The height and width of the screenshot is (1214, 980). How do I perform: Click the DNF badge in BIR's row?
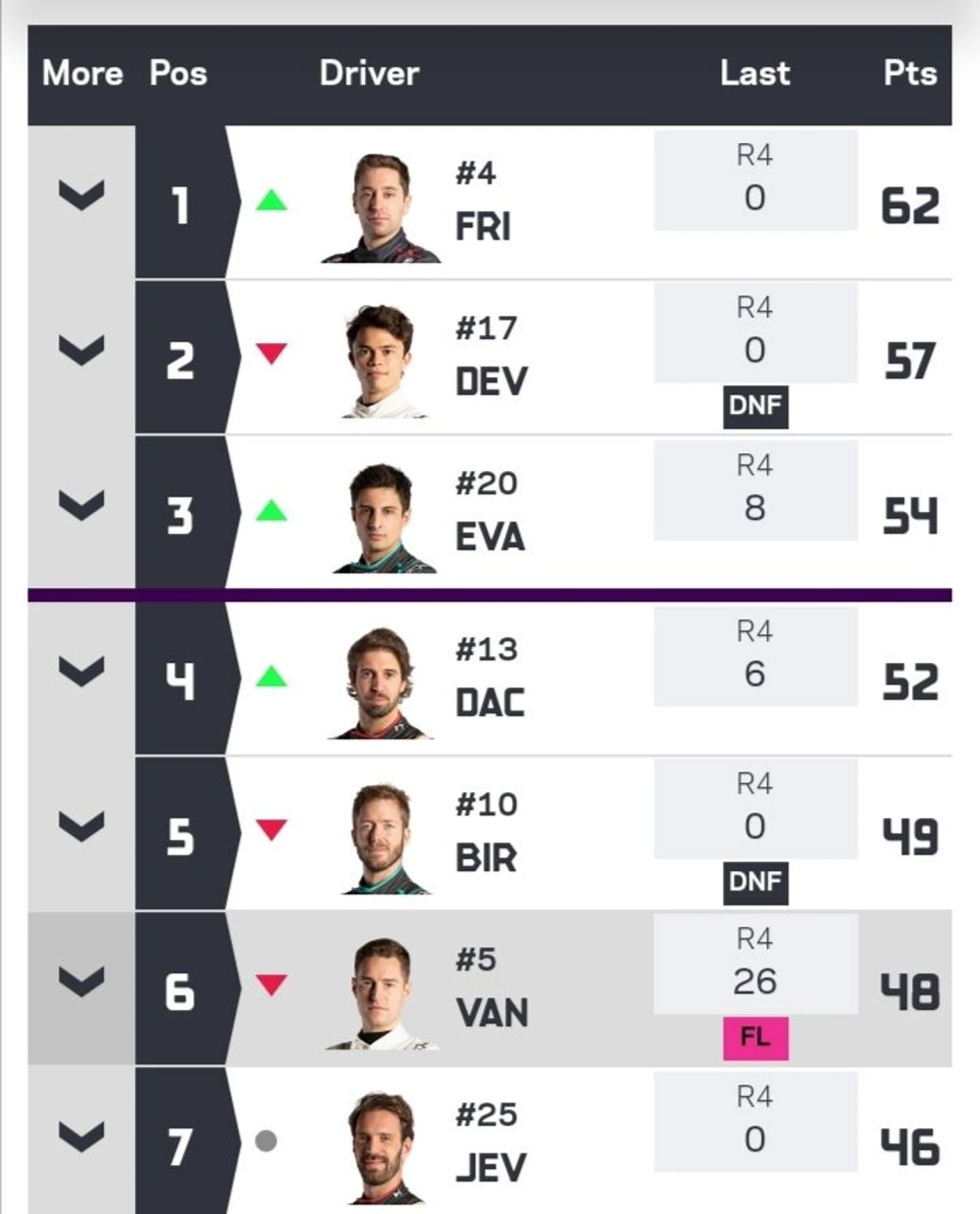click(755, 882)
